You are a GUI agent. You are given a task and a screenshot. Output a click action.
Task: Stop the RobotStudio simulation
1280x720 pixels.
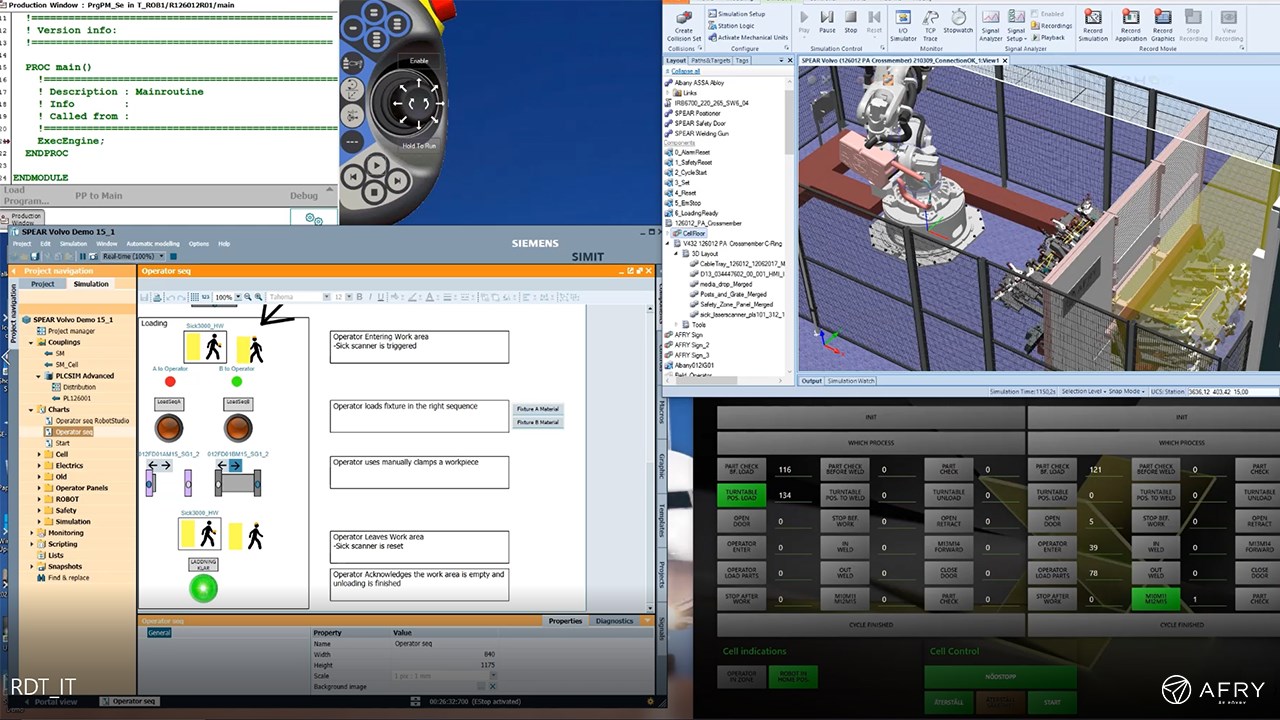[x=850, y=22]
